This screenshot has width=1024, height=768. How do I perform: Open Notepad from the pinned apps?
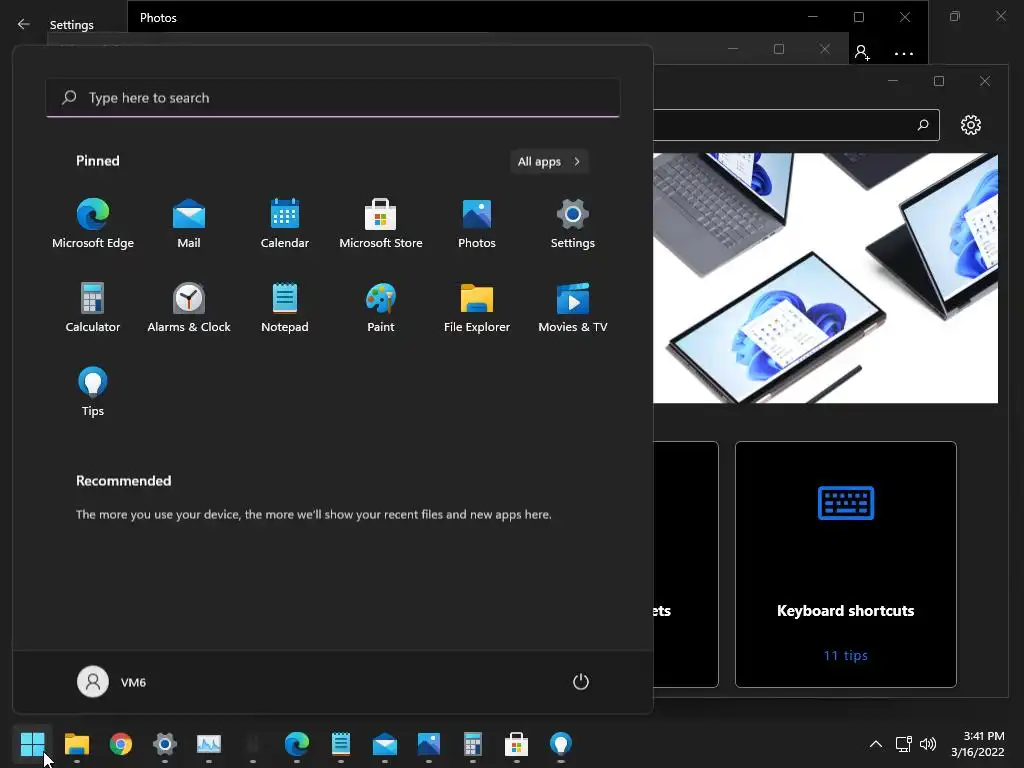coord(285,308)
